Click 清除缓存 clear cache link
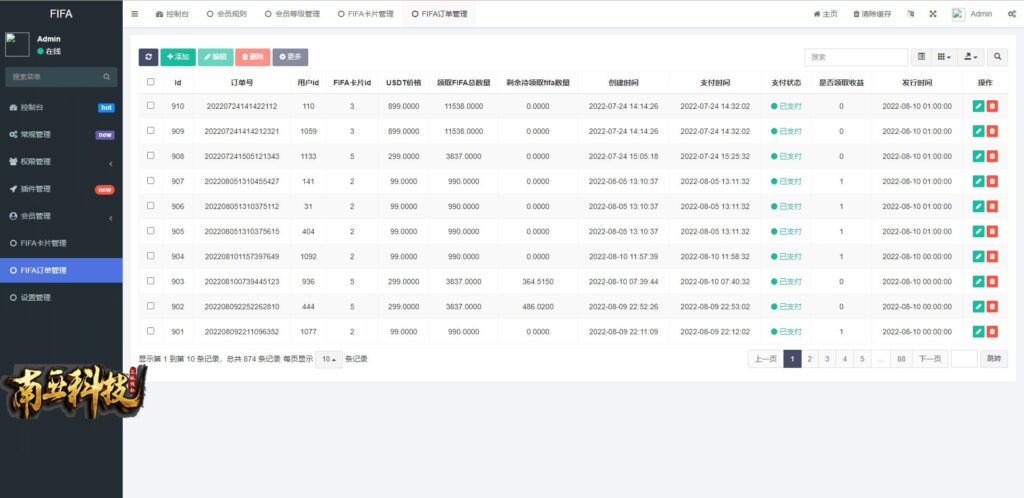 [874, 14]
